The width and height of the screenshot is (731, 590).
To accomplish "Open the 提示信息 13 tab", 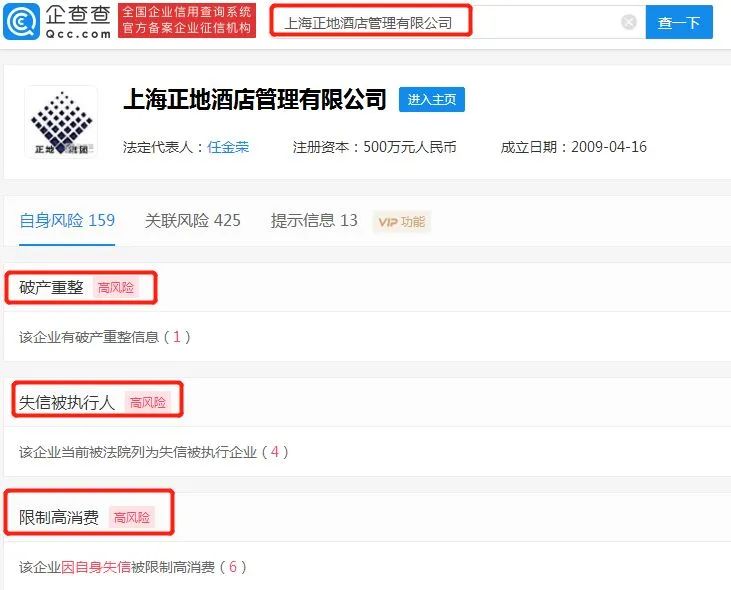I will 314,220.
